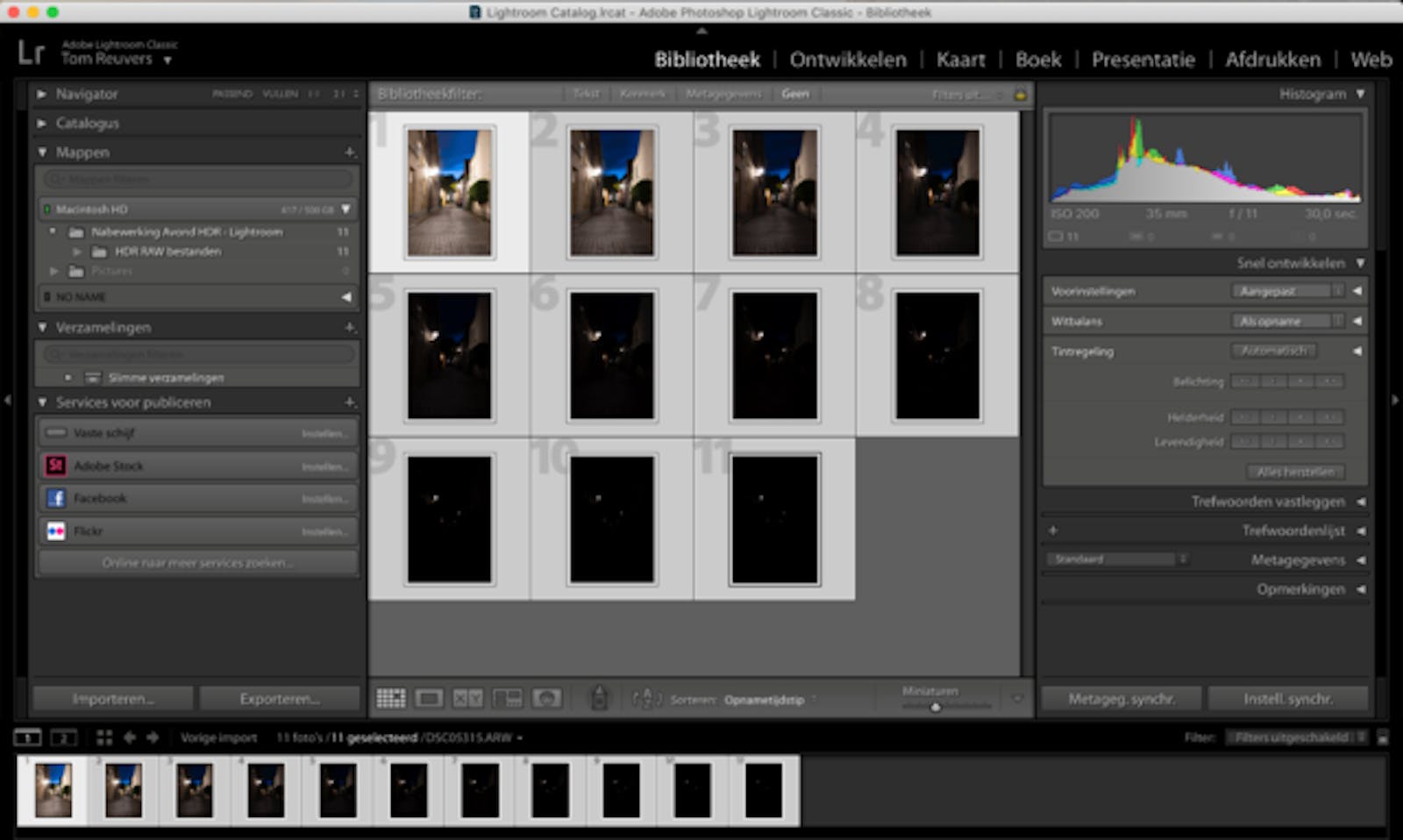The height and width of the screenshot is (840, 1403).
Task: Go back with filmstrip left arrow
Action: click(x=130, y=737)
